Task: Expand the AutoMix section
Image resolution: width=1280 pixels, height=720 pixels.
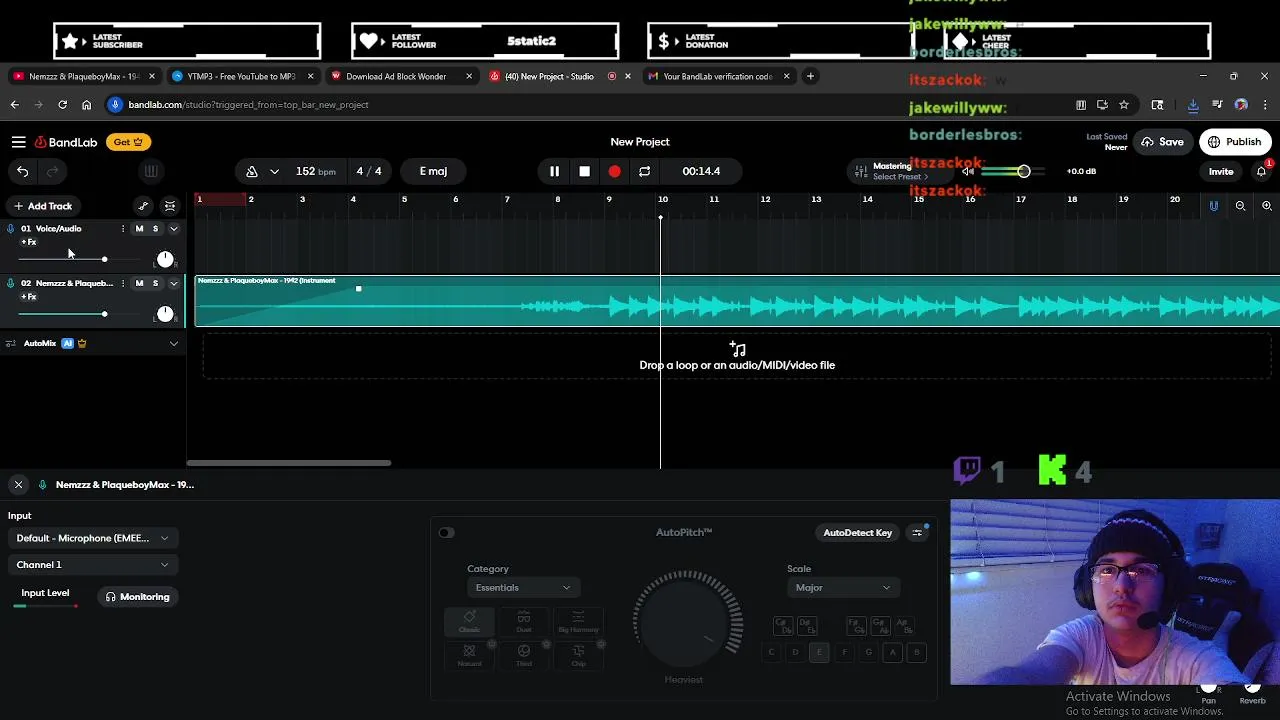Action: 173,343
